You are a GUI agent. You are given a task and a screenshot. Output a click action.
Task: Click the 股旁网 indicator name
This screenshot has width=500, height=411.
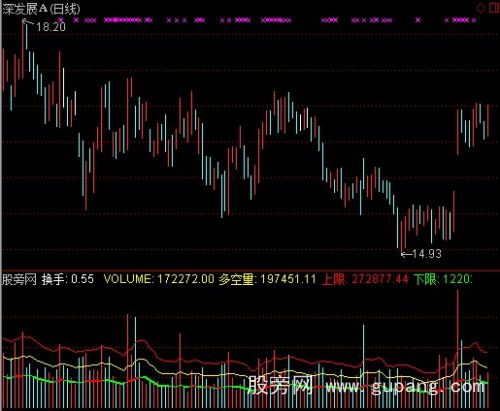click(19, 279)
